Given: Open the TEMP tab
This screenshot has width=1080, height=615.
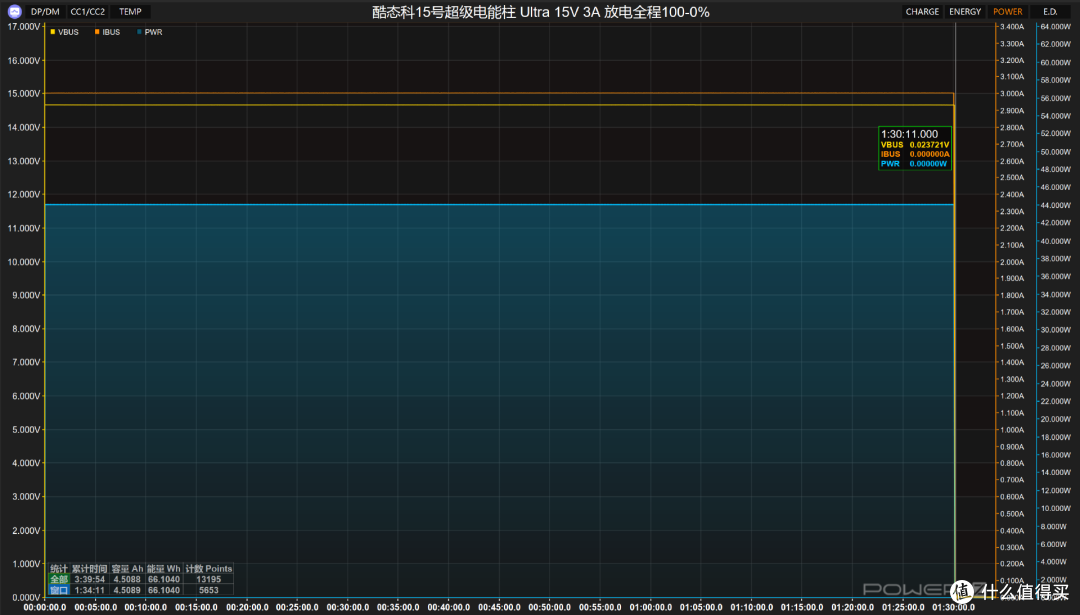Looking at the screenshot, I should coord(130,12).
